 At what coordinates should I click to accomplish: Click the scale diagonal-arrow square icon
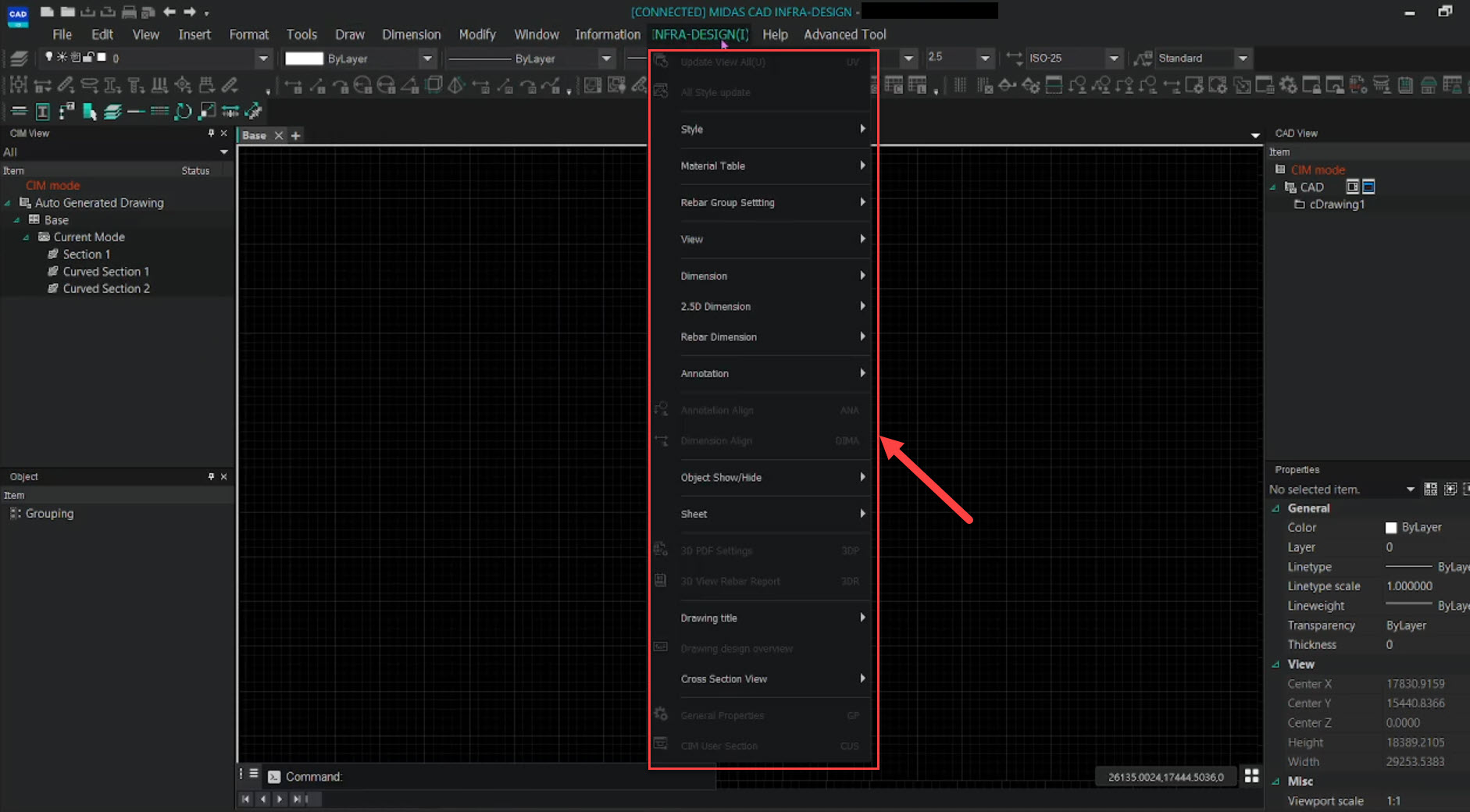coord(207,112)
